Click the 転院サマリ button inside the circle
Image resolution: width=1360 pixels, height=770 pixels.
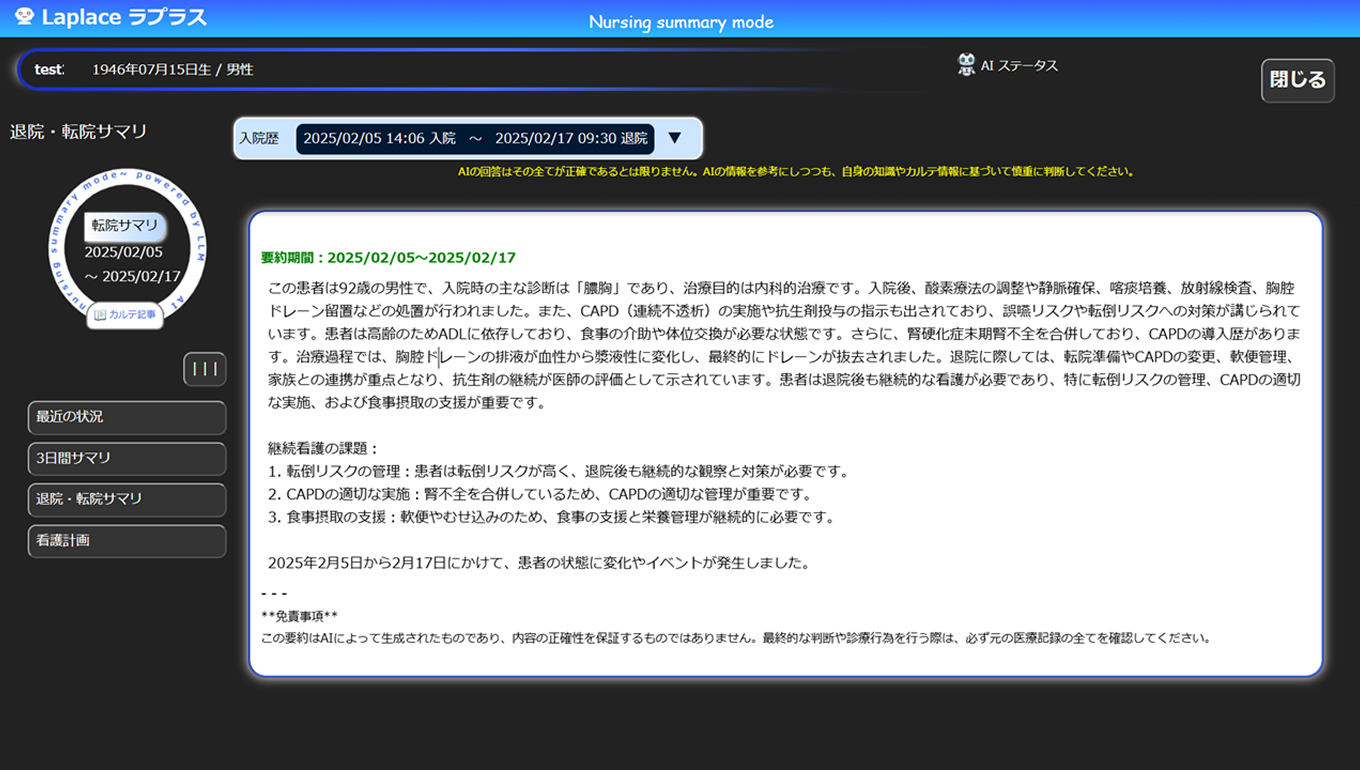[x=125, y=226]
